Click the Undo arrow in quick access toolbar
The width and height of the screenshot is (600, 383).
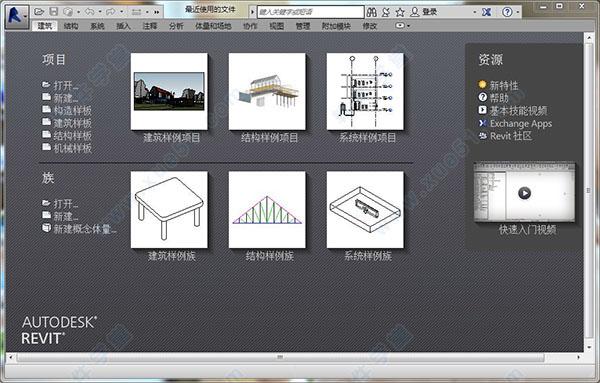(90, 12)
